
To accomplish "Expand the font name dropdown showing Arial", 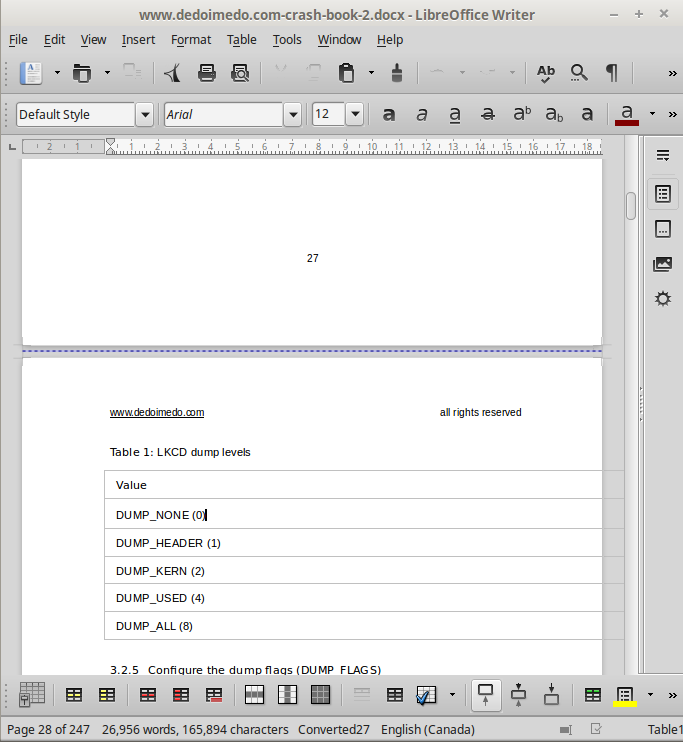I will click(293, 115).
